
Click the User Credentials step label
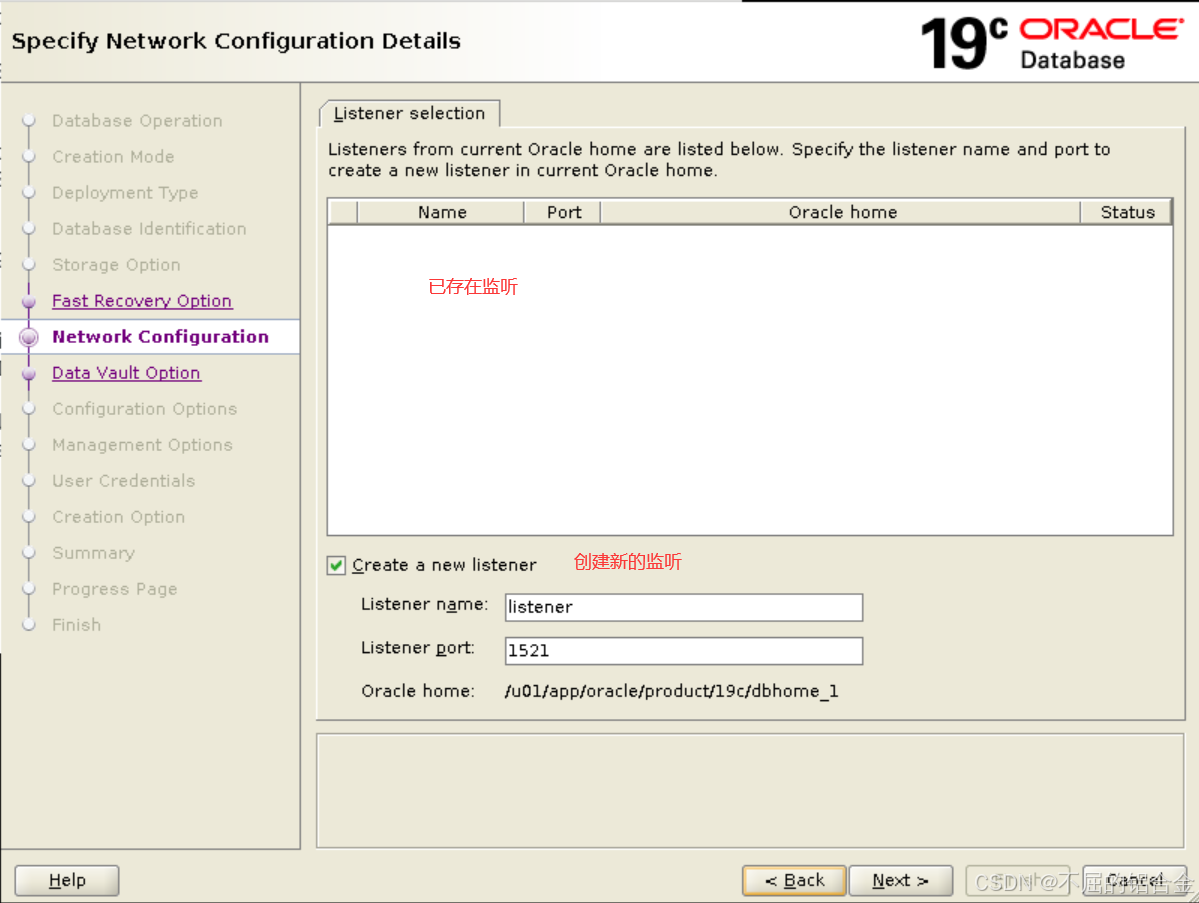click(124, 481)
